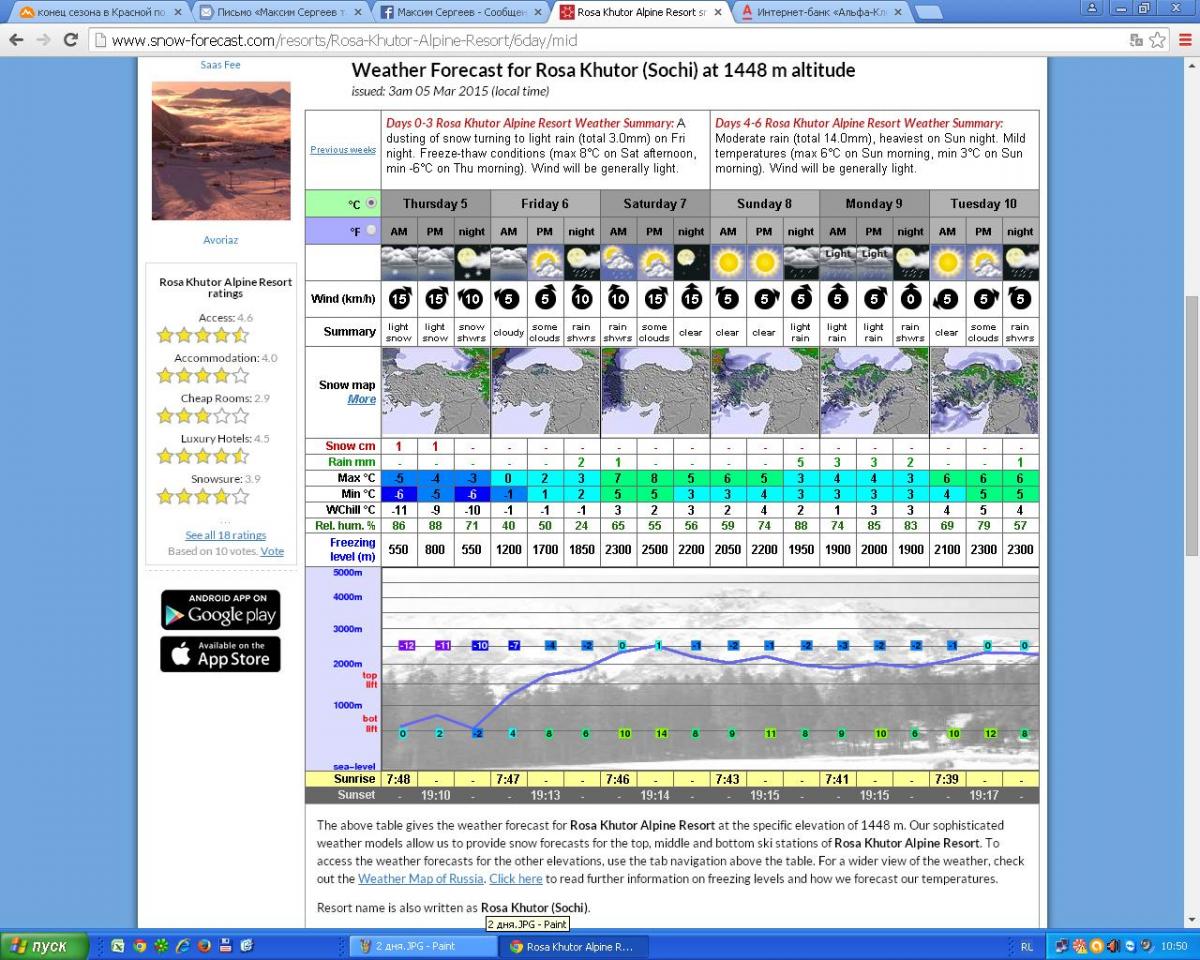
Task: Click the Monday AM light rain weather icon
Action: (838, 262)
